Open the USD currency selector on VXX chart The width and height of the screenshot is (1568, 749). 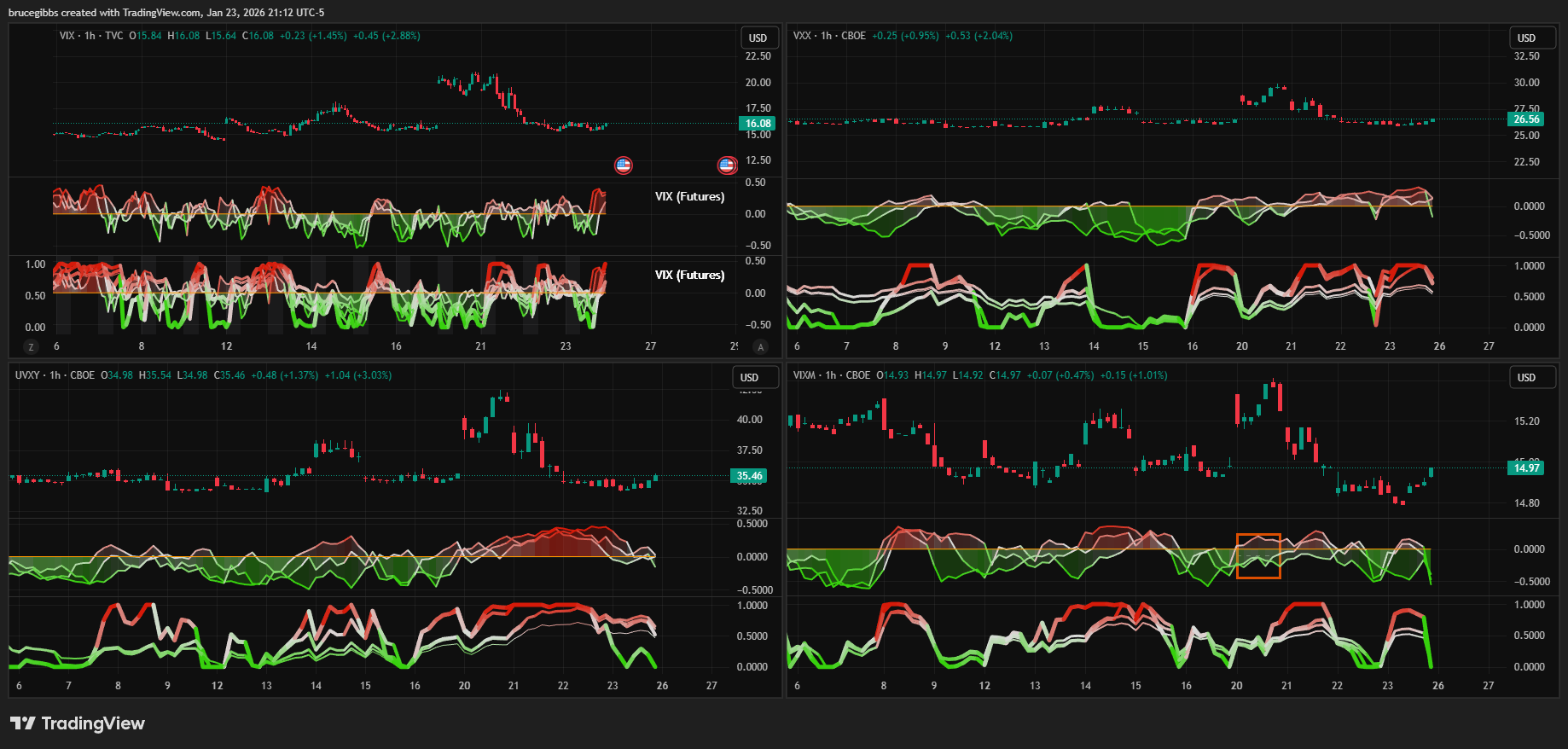point(1526,38)
